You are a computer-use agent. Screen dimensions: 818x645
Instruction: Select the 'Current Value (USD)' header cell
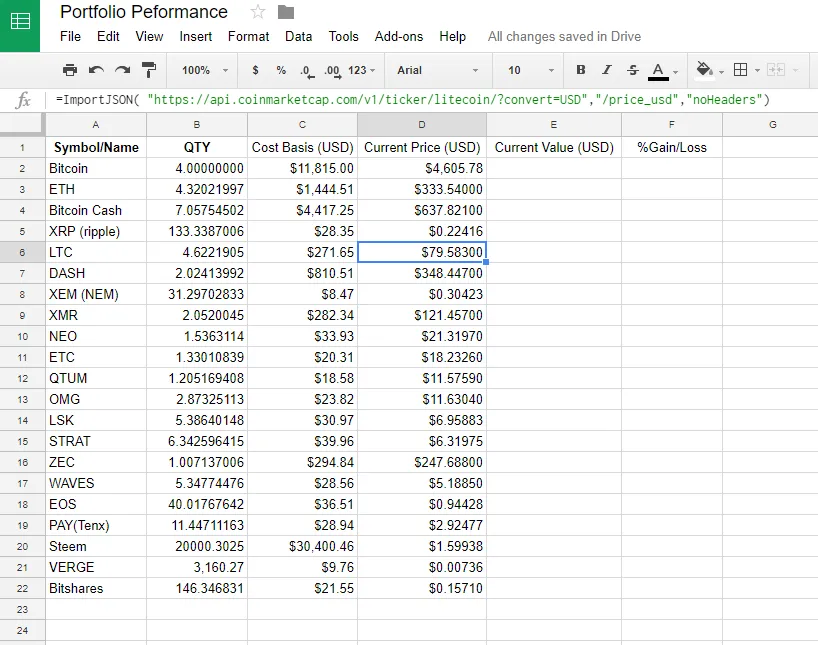pyautogui.click(x=554, y=148)
